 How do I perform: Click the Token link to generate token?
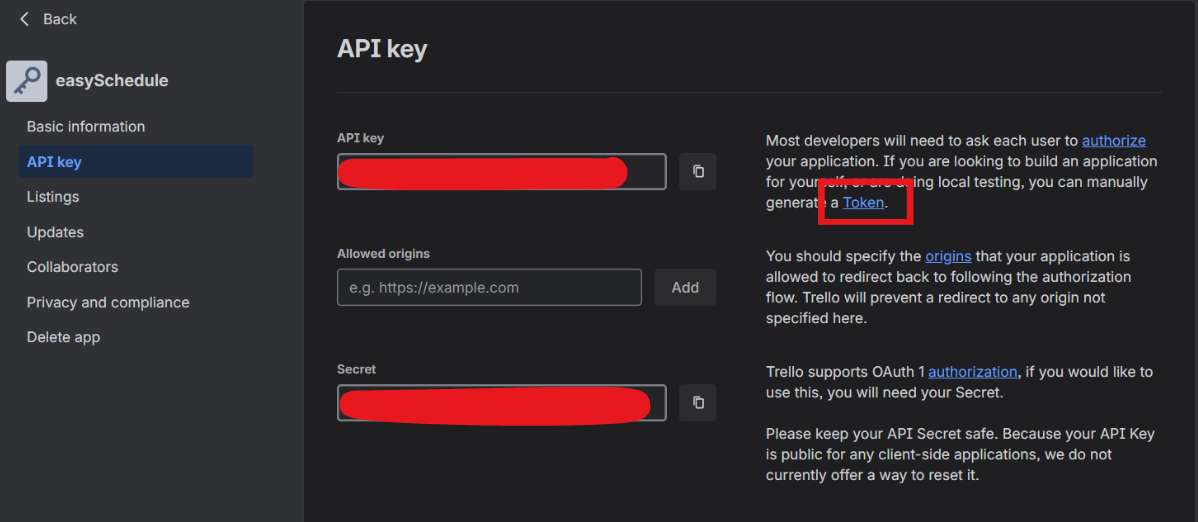tap(864, 203)
